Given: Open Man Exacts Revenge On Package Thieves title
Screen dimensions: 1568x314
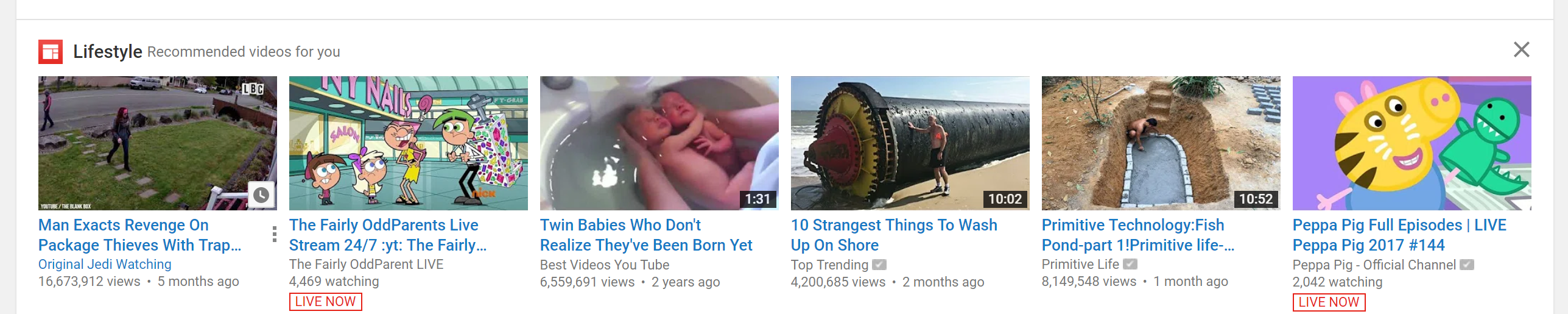Looking at the screenshot, I should pos(140,235).
